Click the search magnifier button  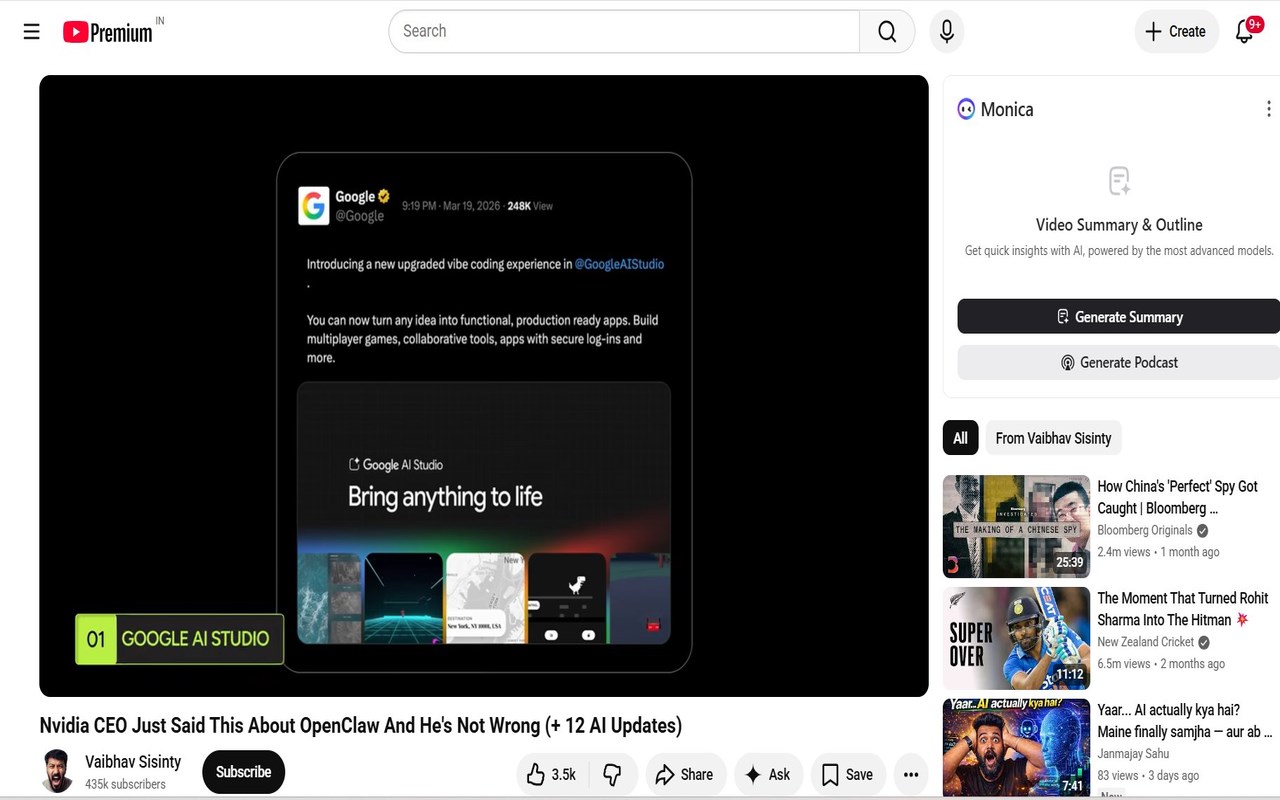coord(887,31)
